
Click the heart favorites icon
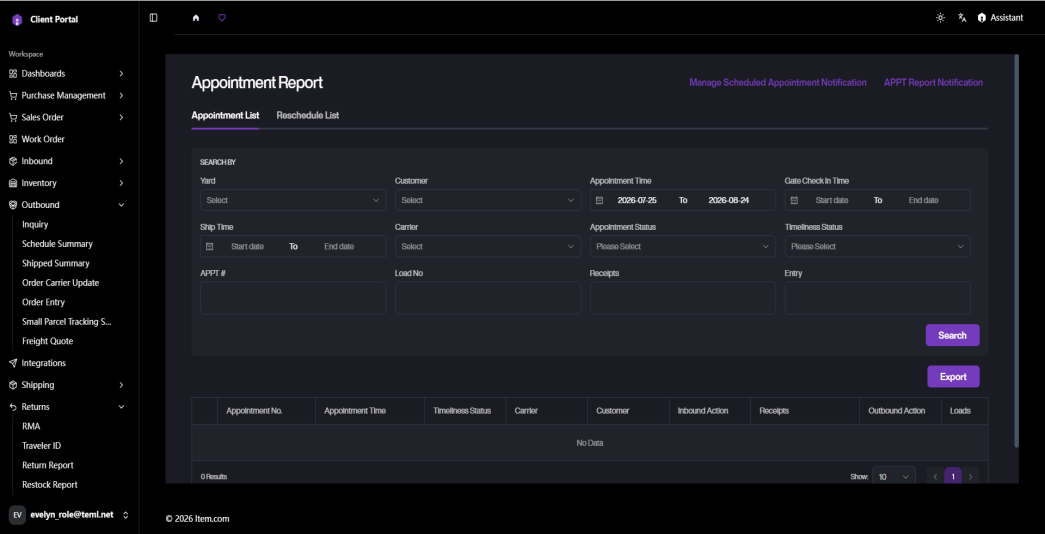[222, 18]
